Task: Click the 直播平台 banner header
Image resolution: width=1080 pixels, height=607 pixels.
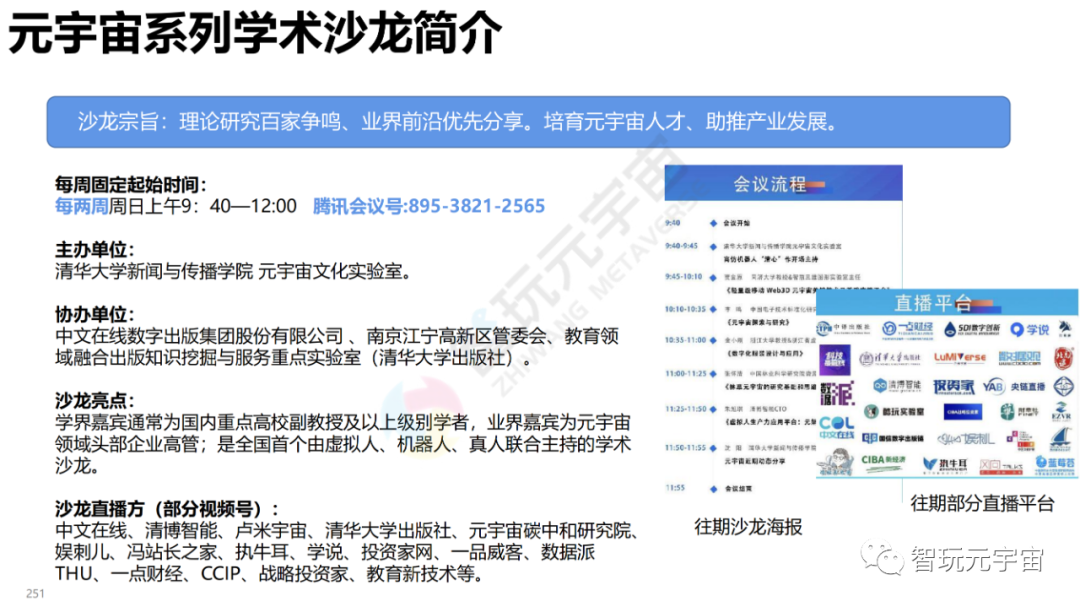Action: point(947,302)
